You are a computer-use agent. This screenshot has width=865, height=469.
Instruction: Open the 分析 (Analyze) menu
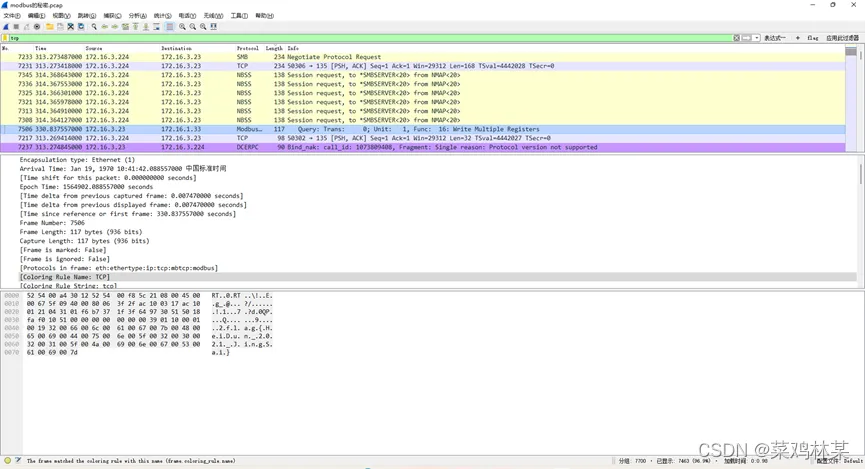(x=136, y=16)
